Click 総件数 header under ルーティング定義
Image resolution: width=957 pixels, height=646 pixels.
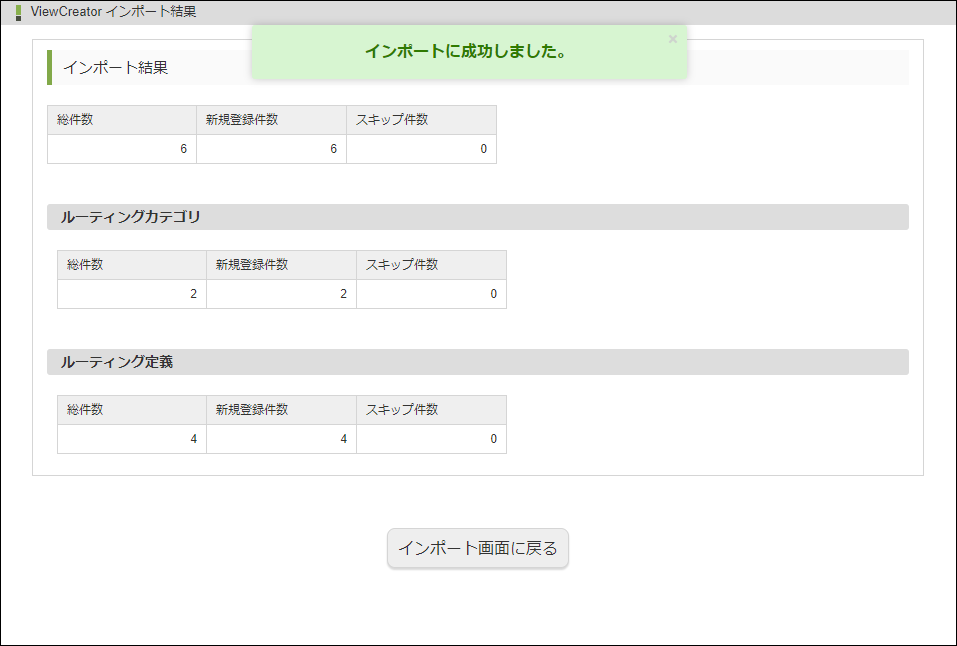pyautogui.click(x=132, y=410)
